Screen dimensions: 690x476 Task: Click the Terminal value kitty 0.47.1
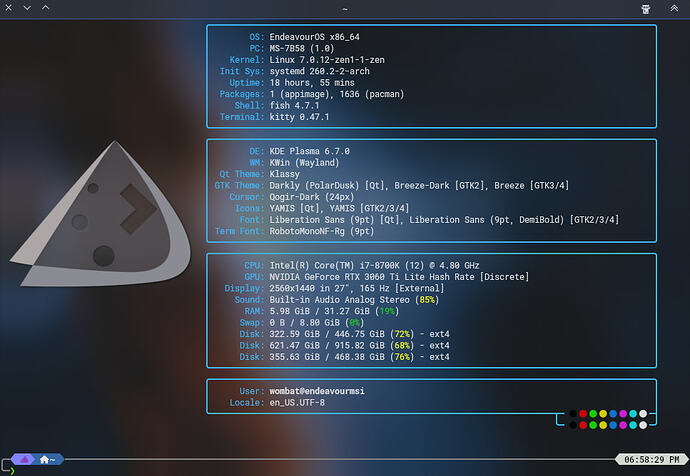[x=299, y=117]
